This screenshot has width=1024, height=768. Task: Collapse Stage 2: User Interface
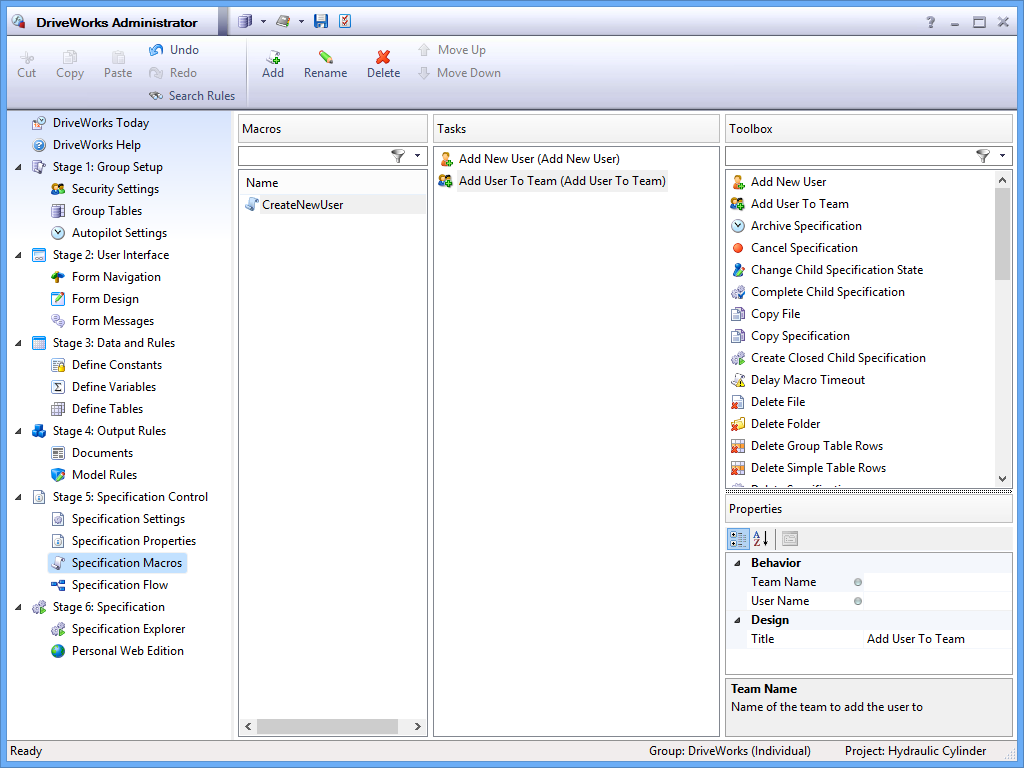(18, 255)
